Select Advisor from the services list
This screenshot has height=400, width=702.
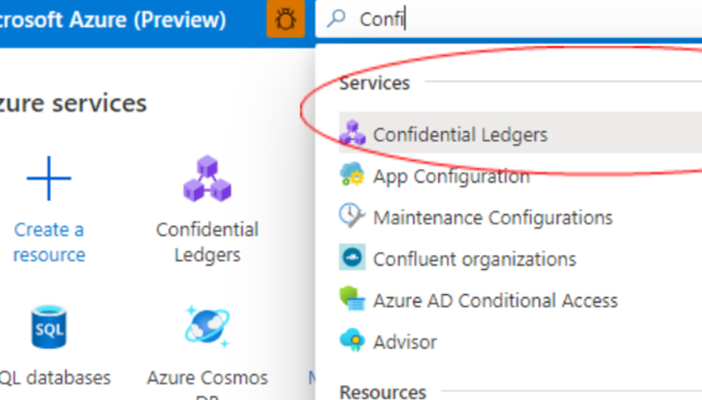pyautogui.click(x=520, y=340)
